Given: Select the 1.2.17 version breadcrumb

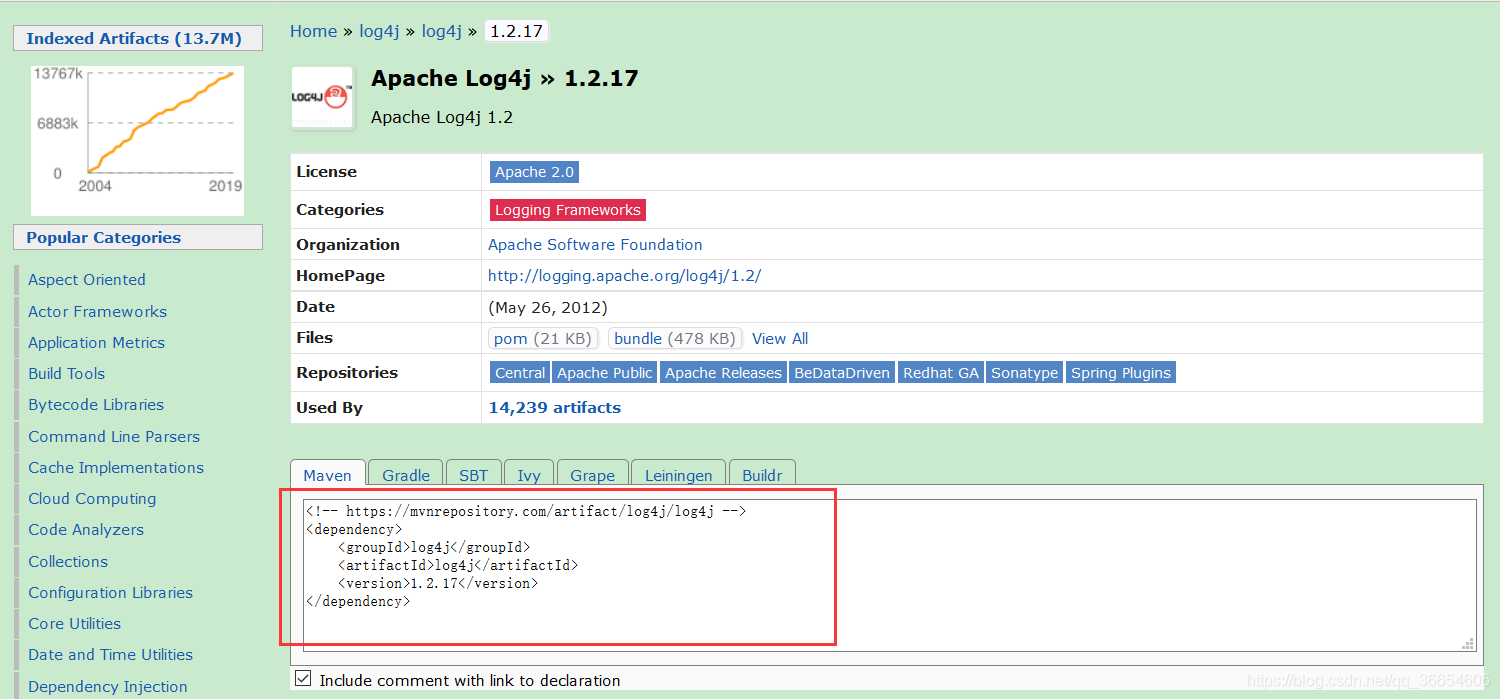Looking at the screenshot, I should point(516,31).
